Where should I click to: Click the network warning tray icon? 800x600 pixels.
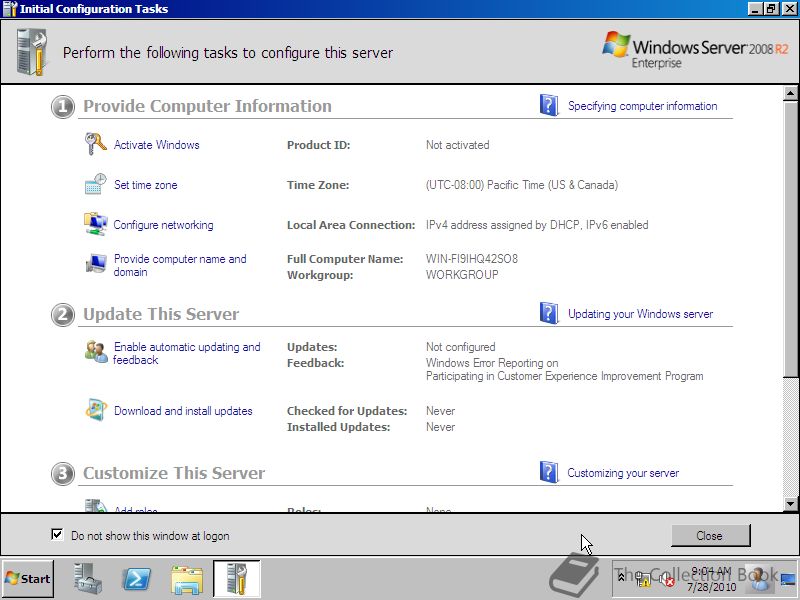pos(643,579)
